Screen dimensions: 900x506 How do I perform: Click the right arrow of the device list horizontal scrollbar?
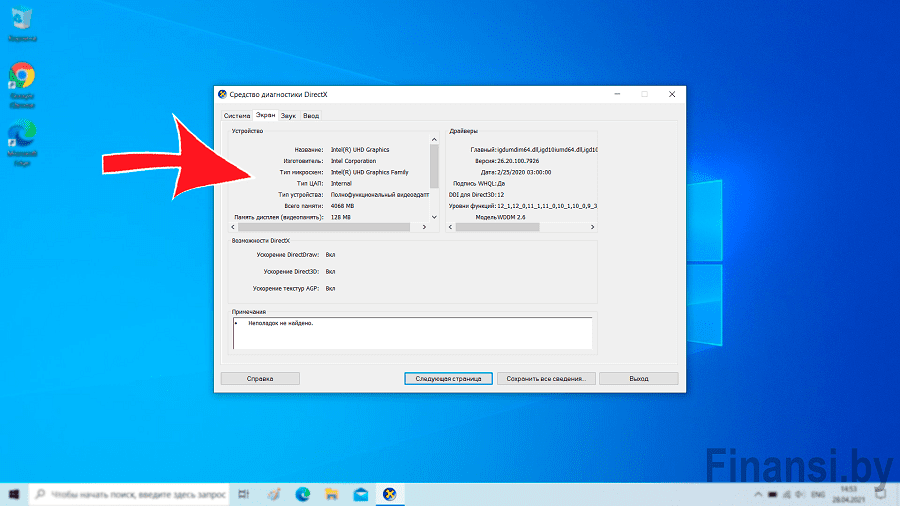[x=424, y=227]
